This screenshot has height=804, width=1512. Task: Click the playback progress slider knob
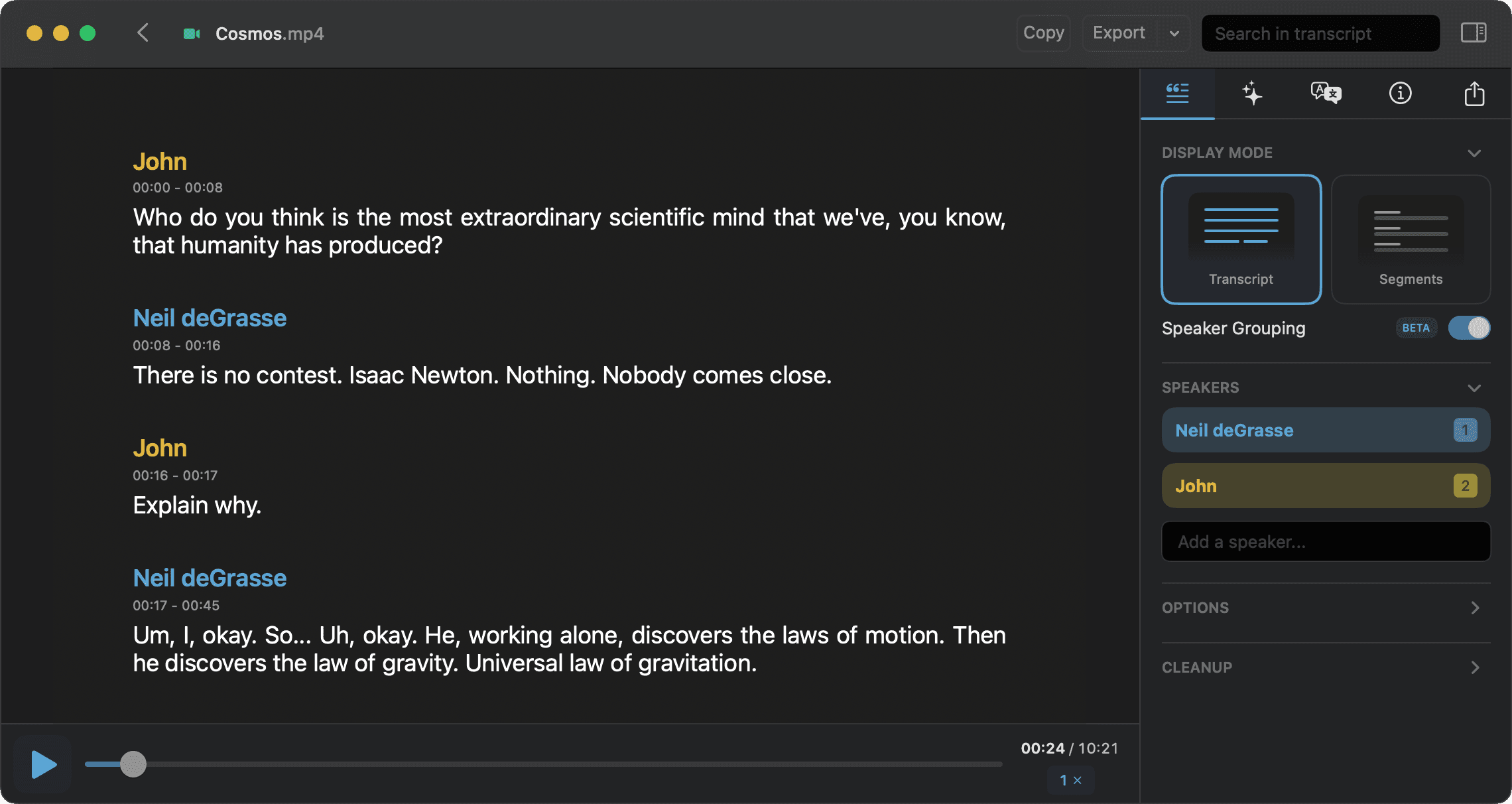[133, 764]
